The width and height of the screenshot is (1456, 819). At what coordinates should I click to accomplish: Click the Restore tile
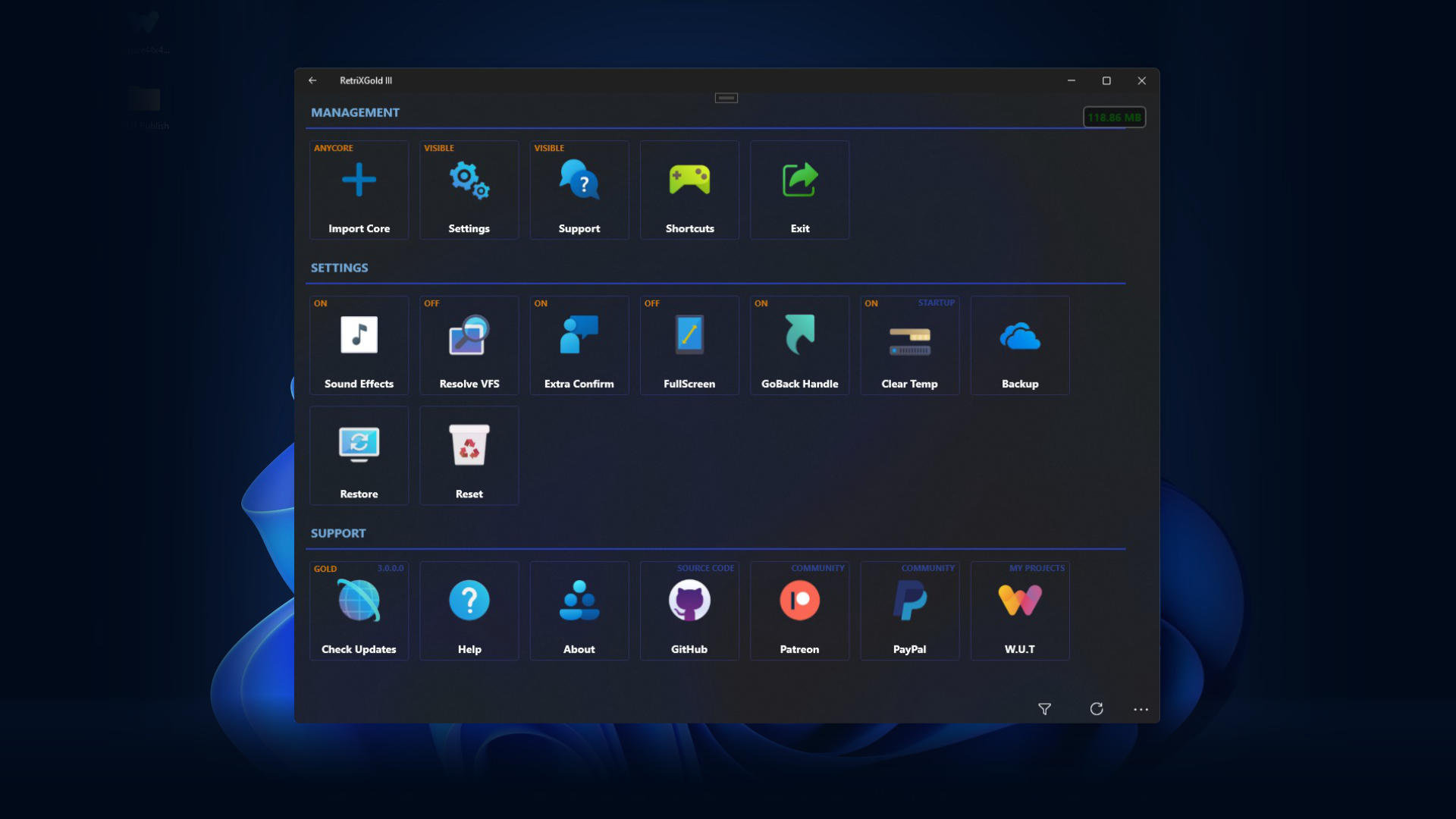point(359,456)
